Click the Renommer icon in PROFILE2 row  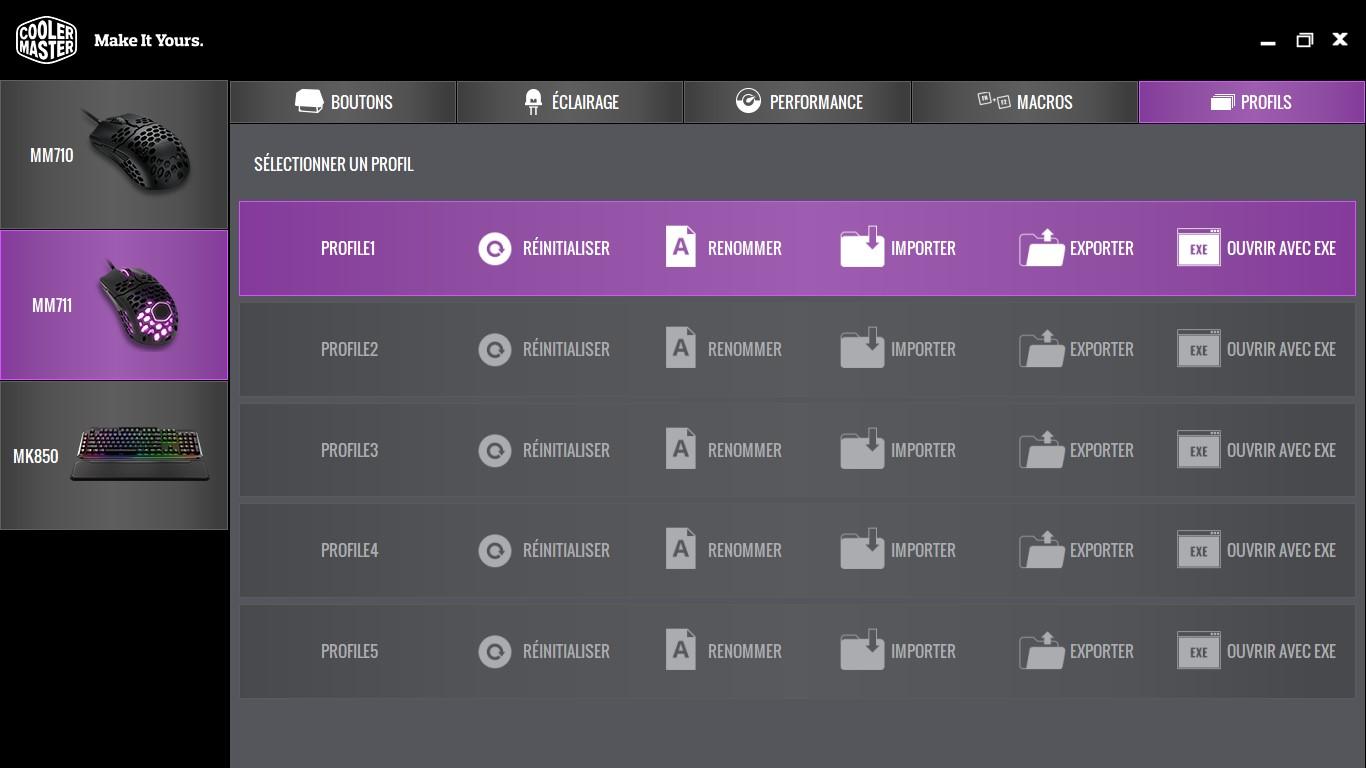681,348
